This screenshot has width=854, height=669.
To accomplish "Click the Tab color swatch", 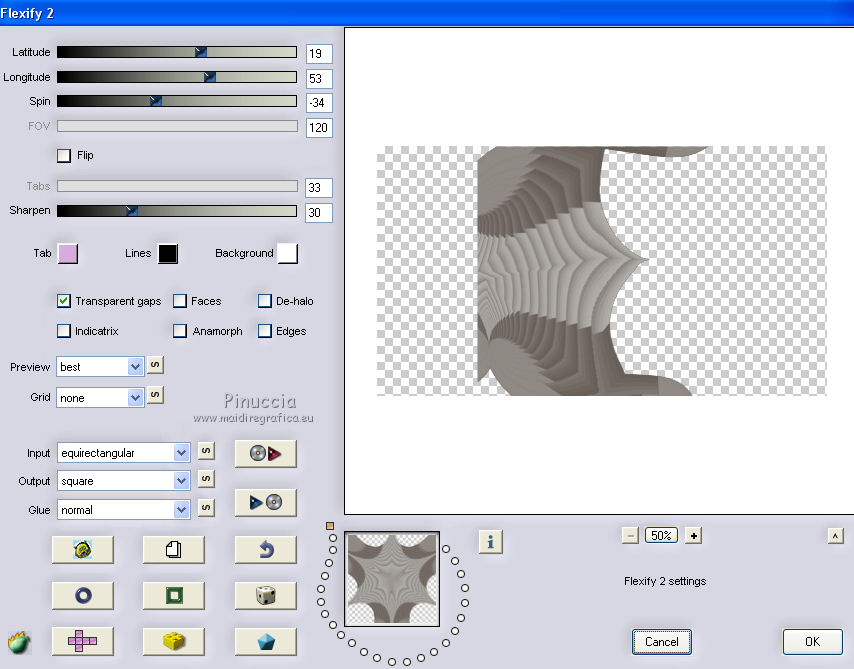I will point(68,254).
